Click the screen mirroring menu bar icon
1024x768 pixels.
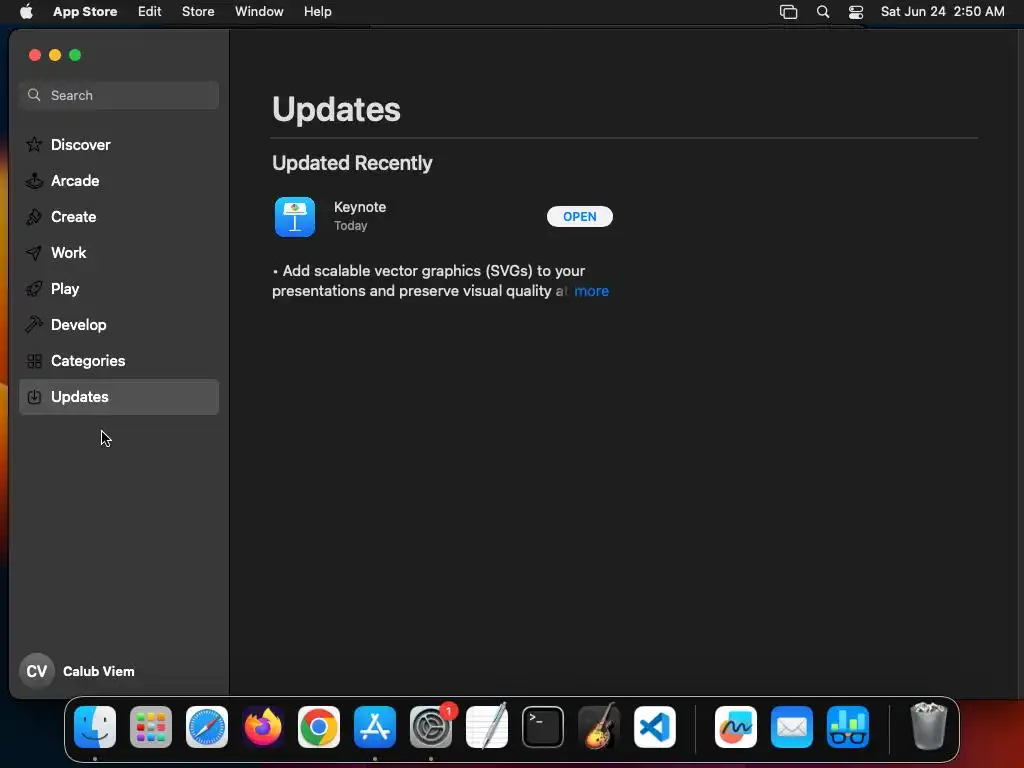(788, 12)
